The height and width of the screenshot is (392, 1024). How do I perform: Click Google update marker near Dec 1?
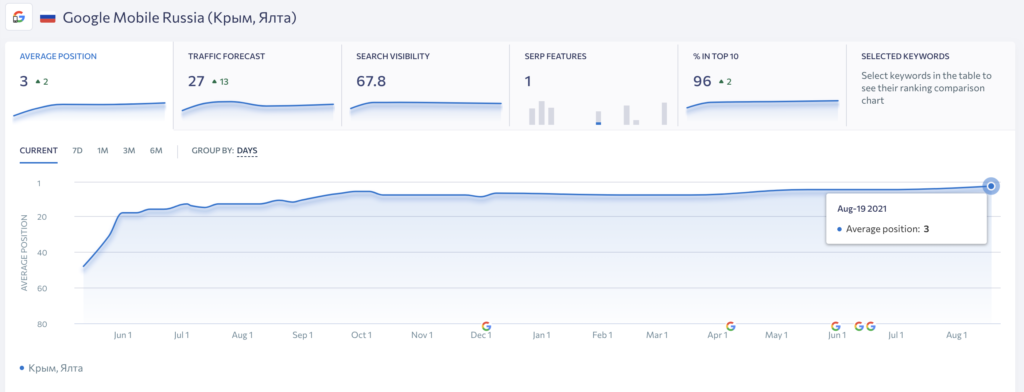pyautogui.click(x=486, y=326)
